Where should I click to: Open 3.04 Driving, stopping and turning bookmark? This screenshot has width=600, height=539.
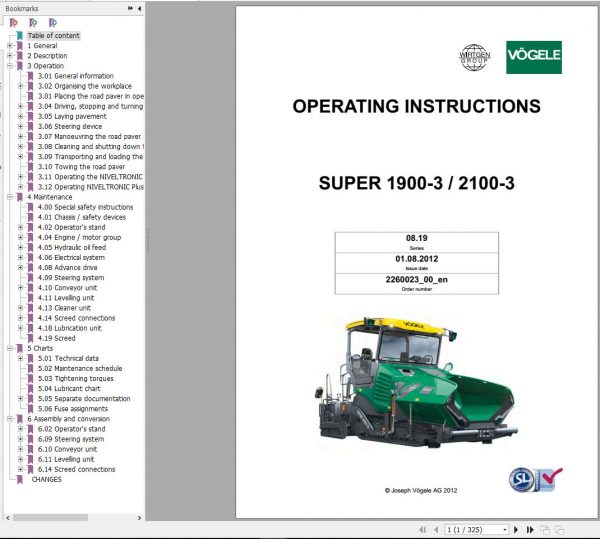[90, 106]
